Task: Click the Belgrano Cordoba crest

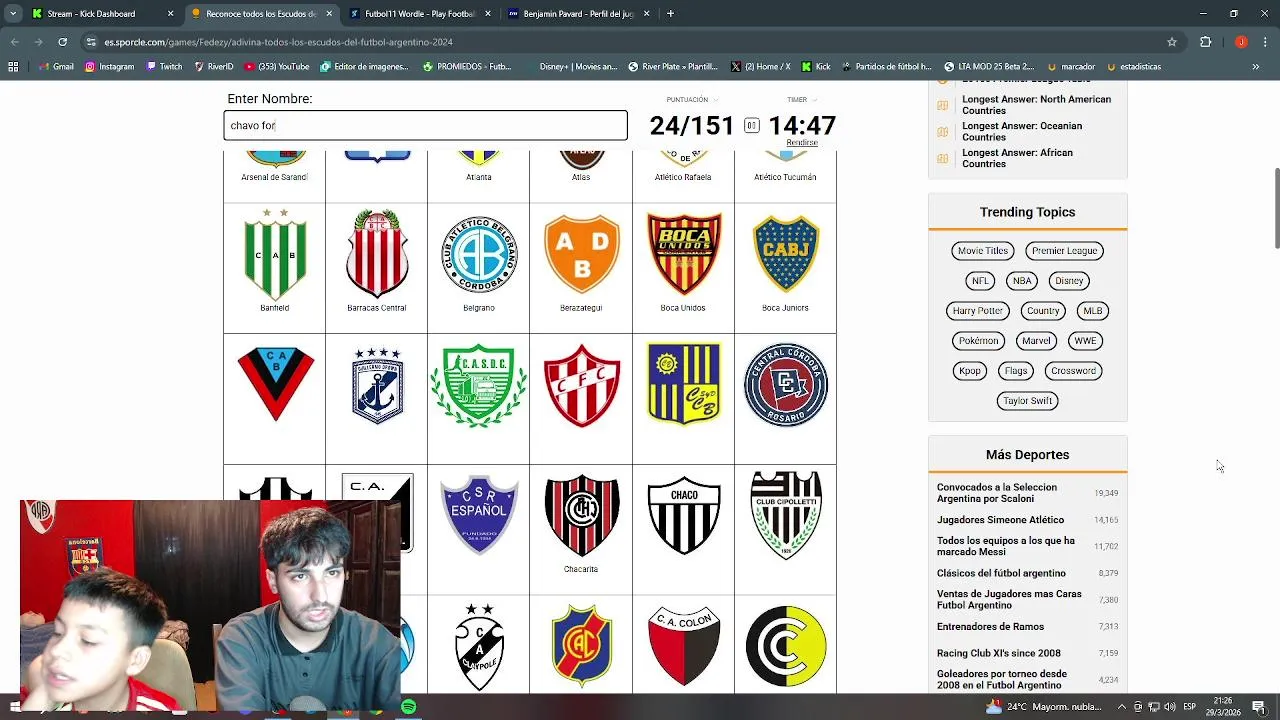Action: 479,254
